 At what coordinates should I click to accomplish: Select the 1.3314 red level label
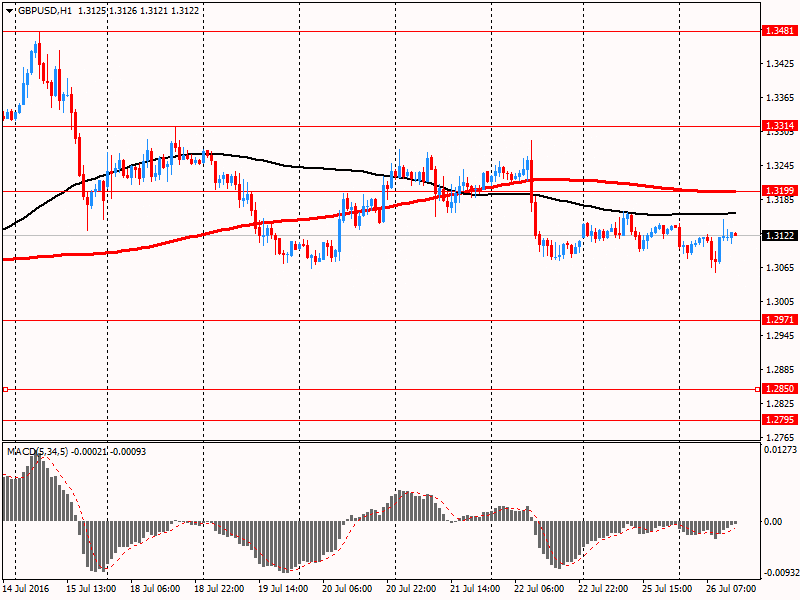pyautogui.click(x=780, y=126)
